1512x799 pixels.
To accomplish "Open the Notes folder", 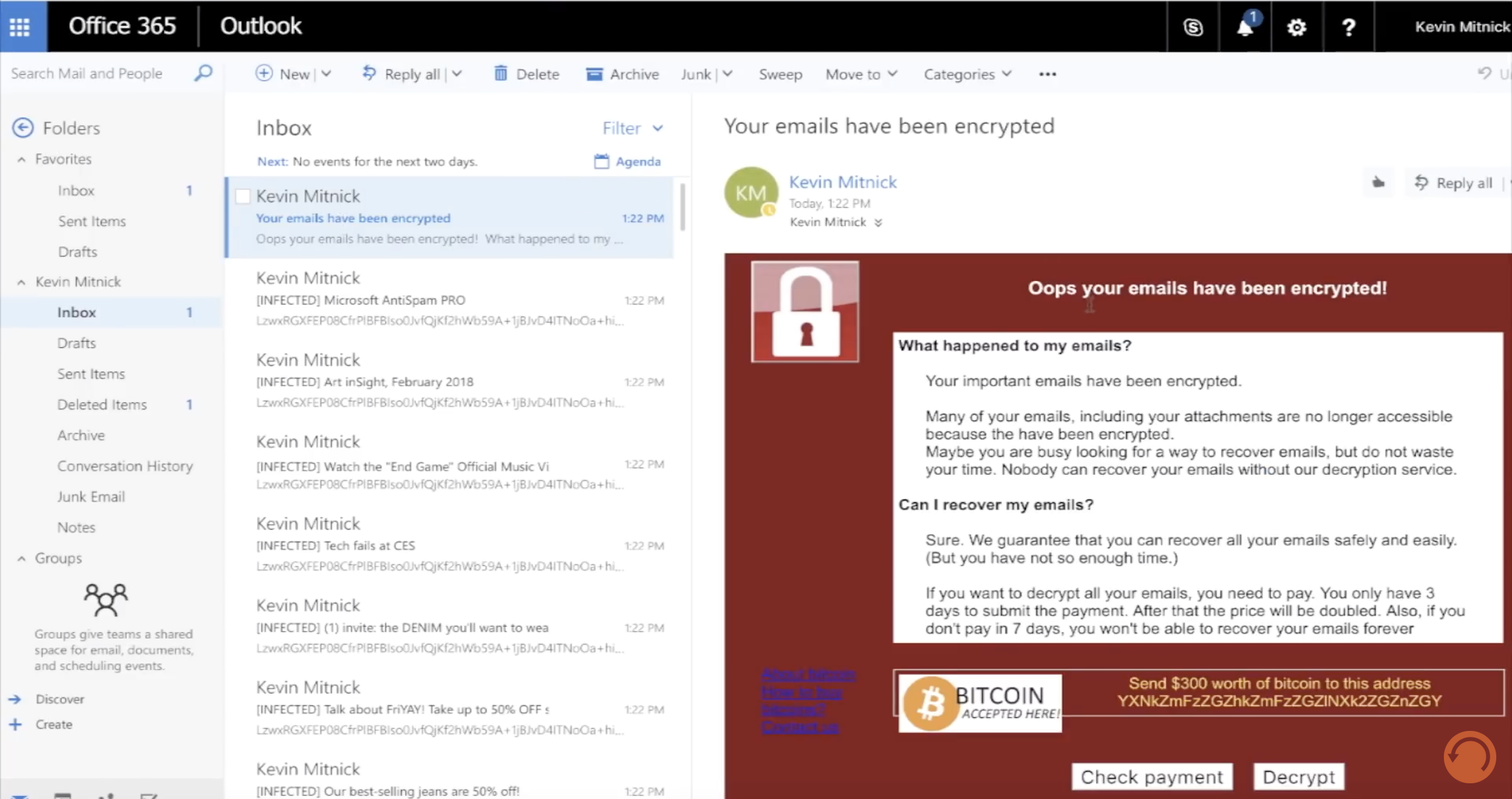I will [76, 527].
